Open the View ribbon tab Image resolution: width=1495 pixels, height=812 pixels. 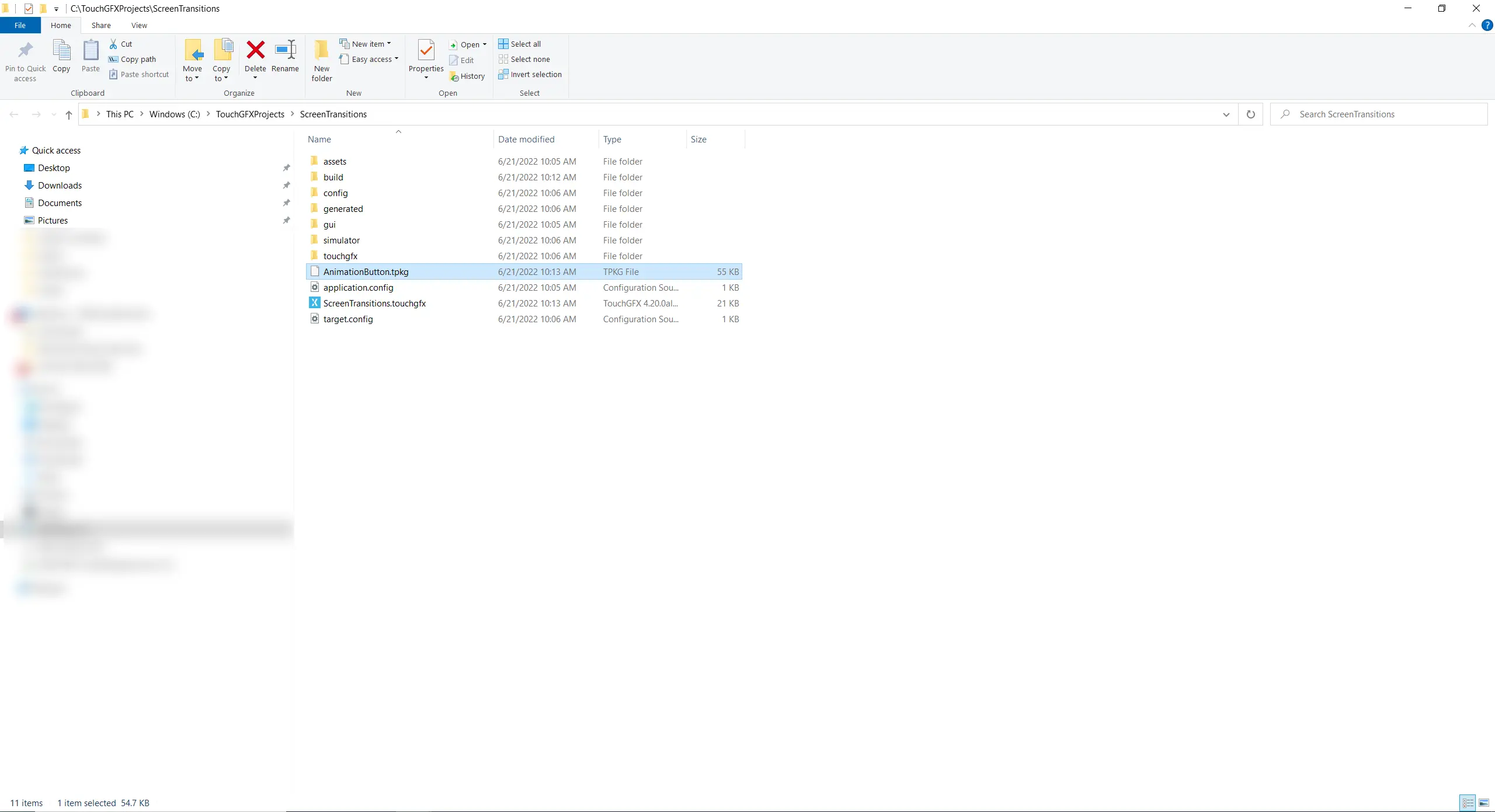point(139,25)
